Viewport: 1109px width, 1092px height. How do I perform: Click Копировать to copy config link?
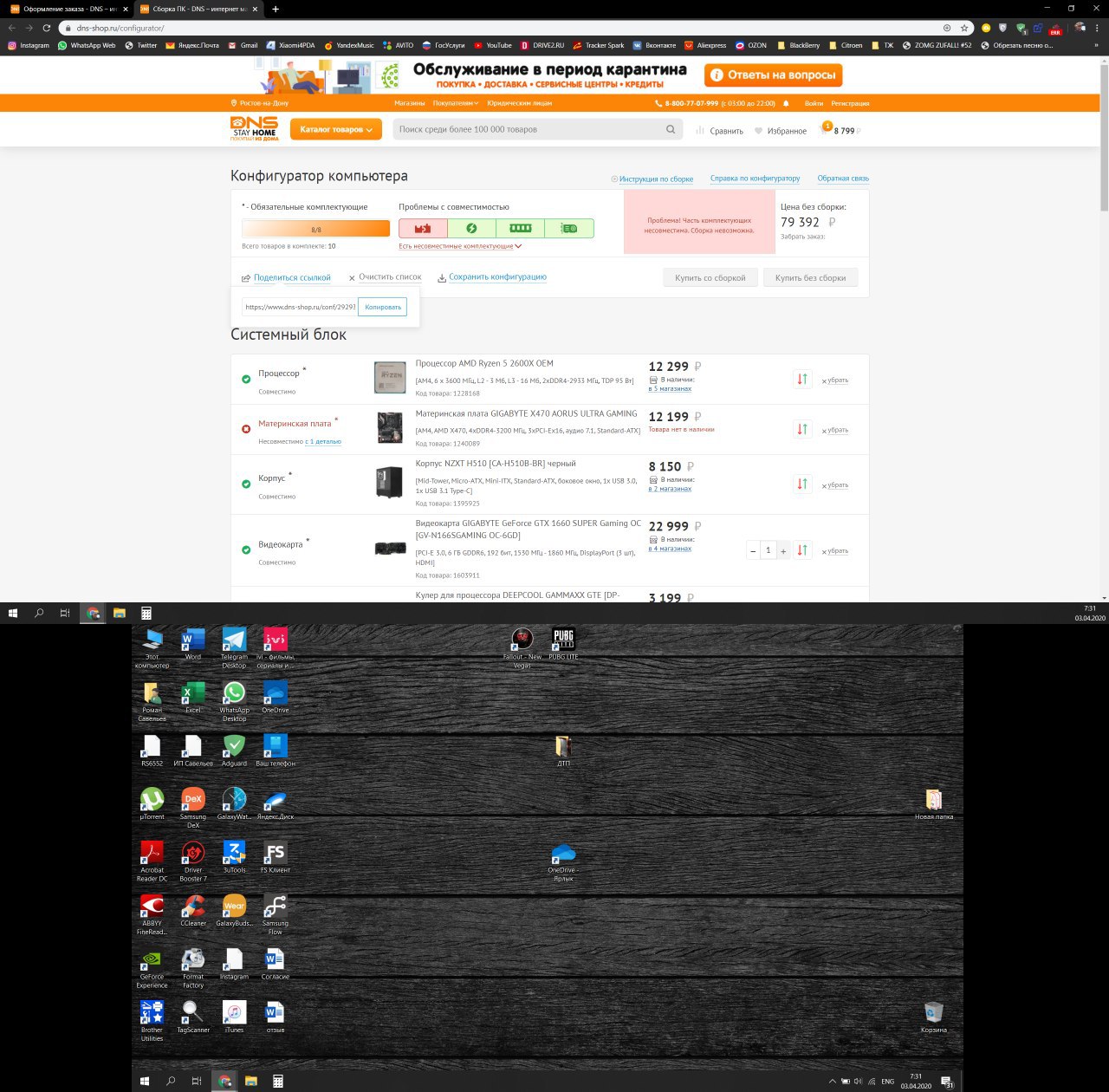coord(383,307)
